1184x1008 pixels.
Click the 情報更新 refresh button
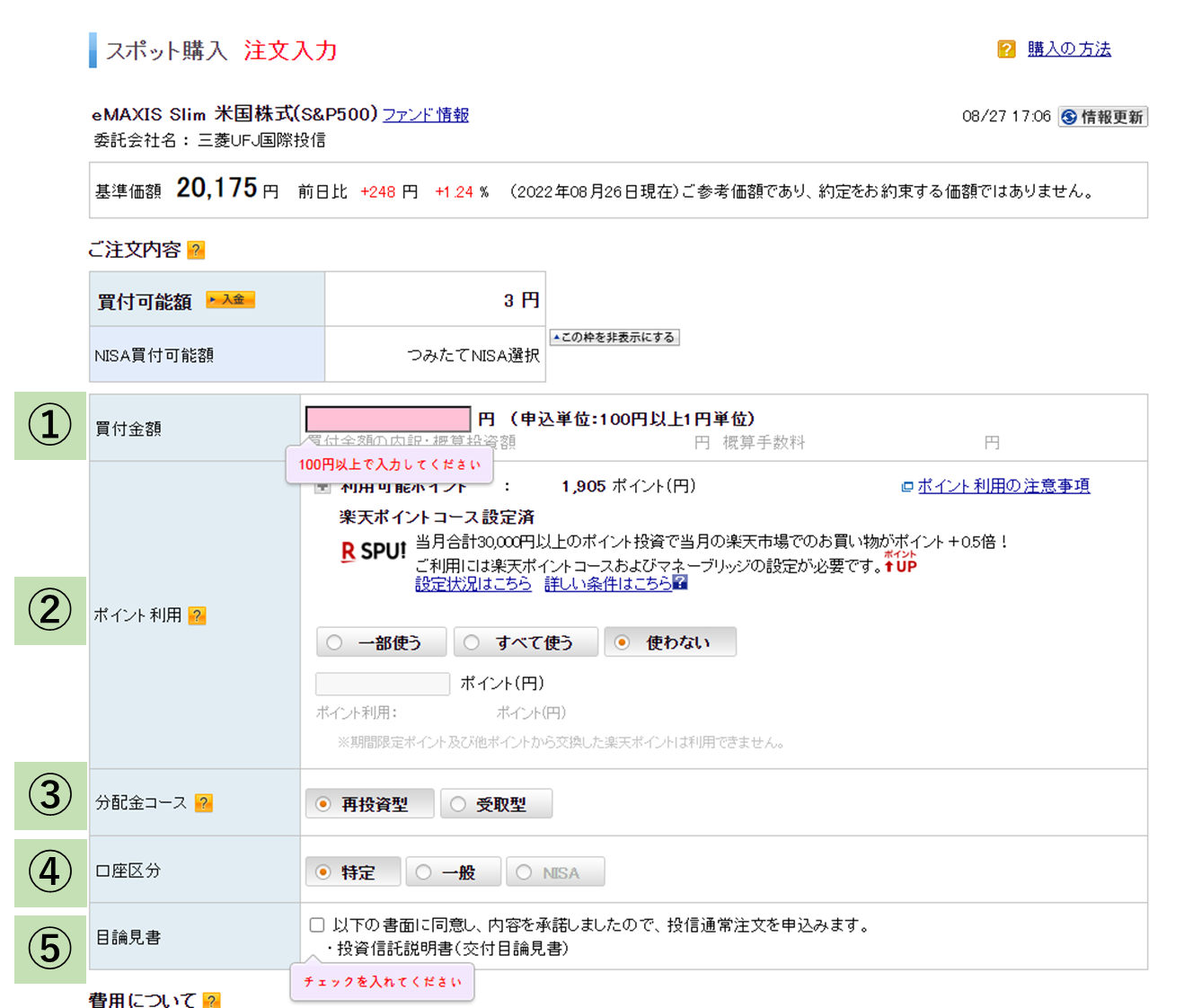point(1102,117)
